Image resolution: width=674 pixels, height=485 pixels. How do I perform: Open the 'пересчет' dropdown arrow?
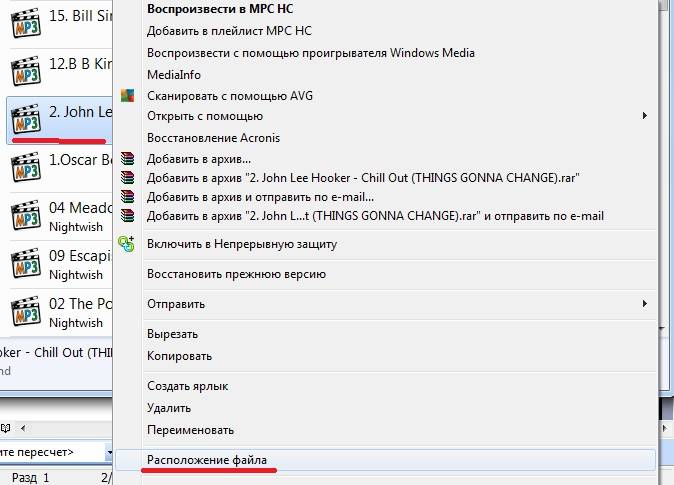[x=108, y=453]
